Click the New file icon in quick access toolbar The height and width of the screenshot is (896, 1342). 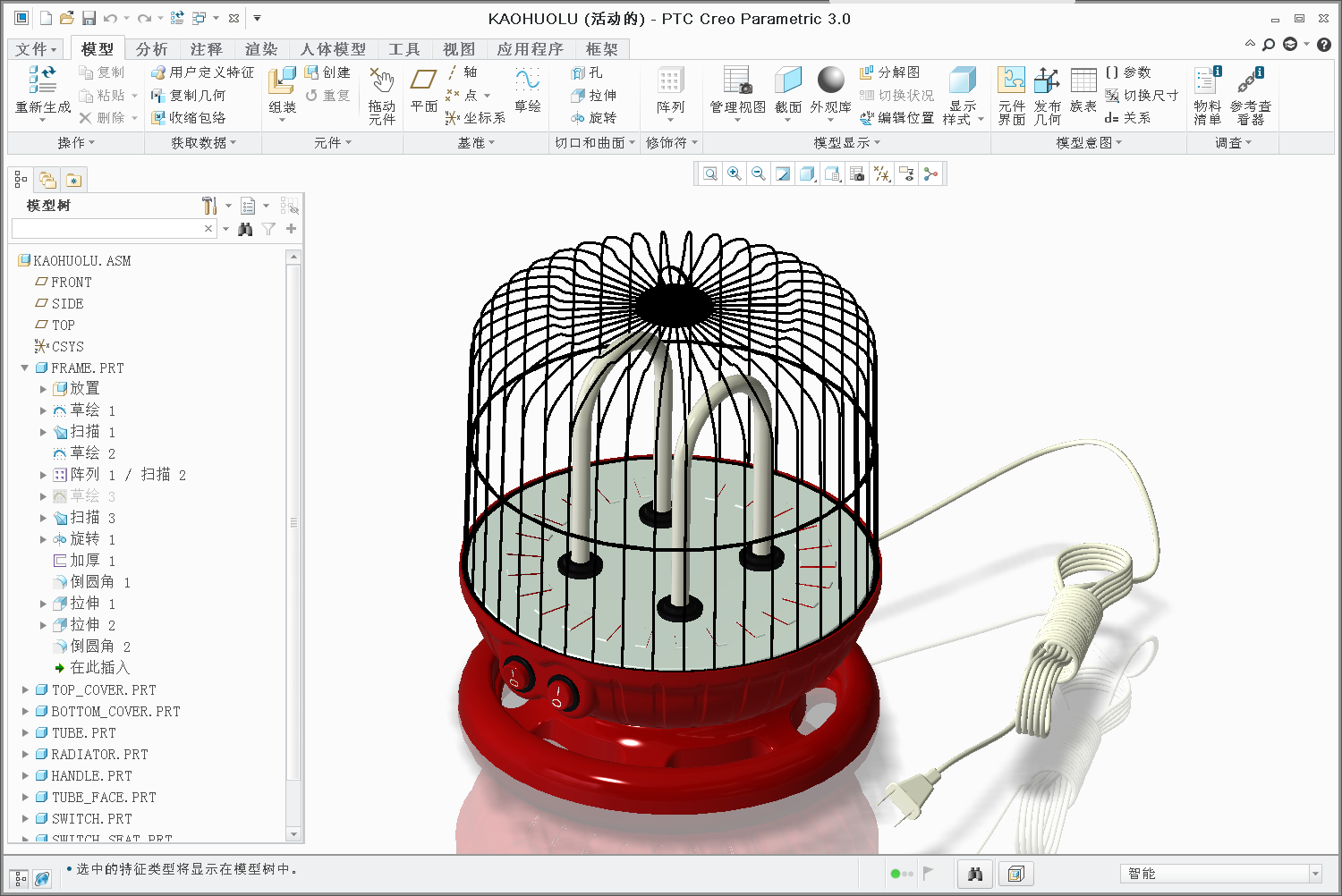click(46, 18)
